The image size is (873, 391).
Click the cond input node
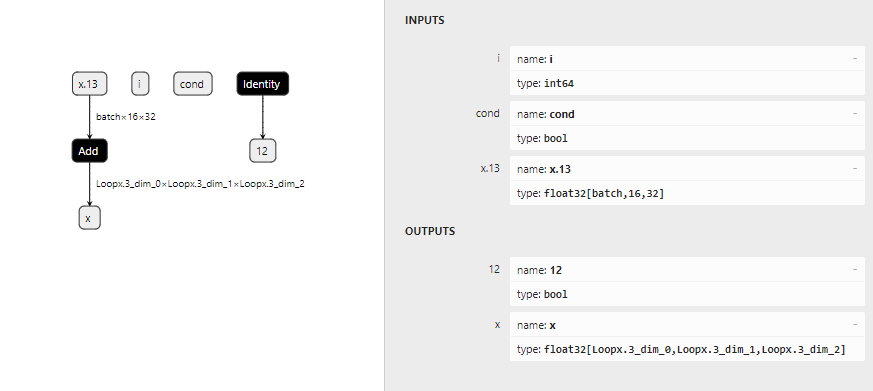(193, 84)
